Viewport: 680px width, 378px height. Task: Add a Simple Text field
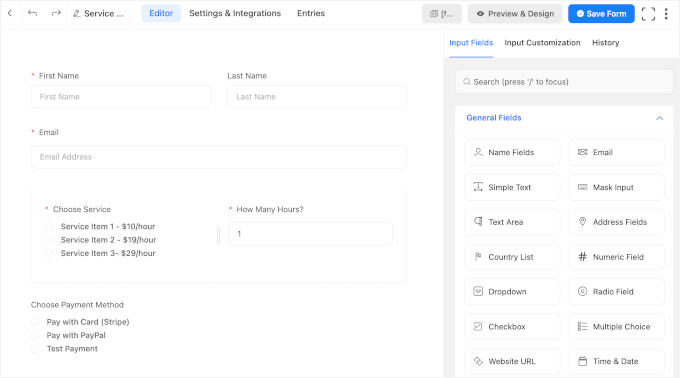coord(512,187)
